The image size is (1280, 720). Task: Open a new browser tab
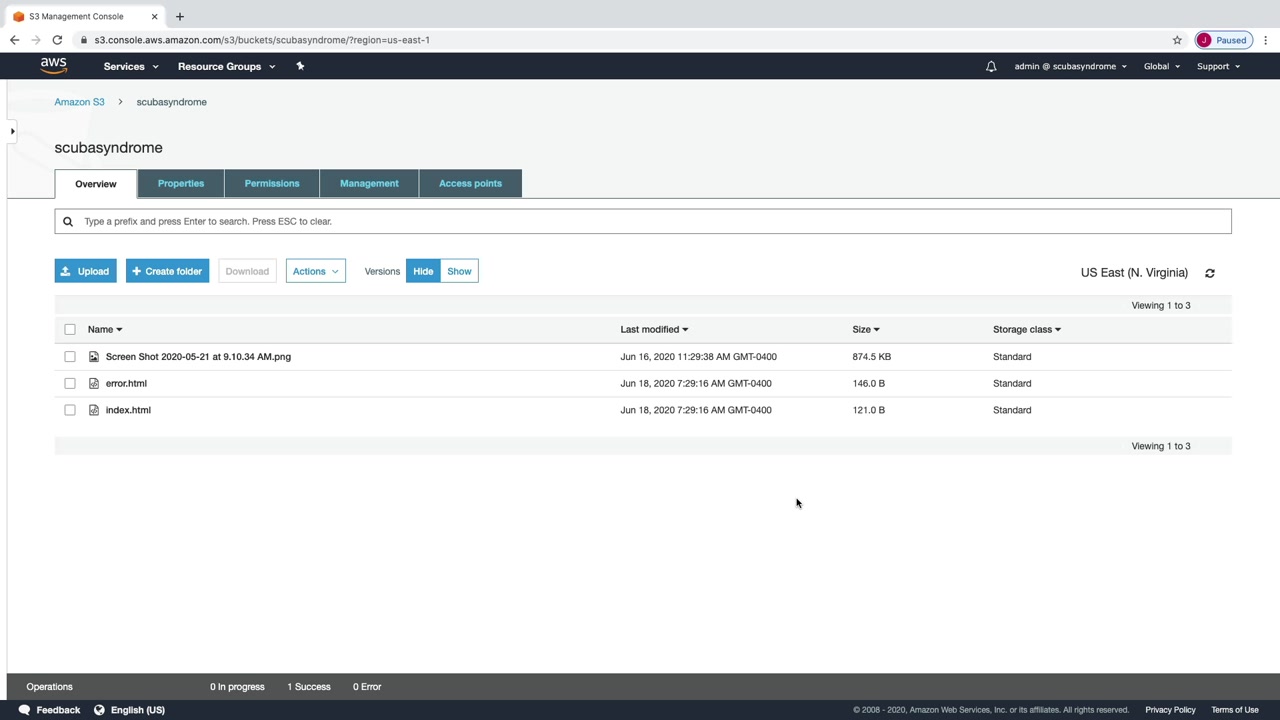[x=180, y=16]
